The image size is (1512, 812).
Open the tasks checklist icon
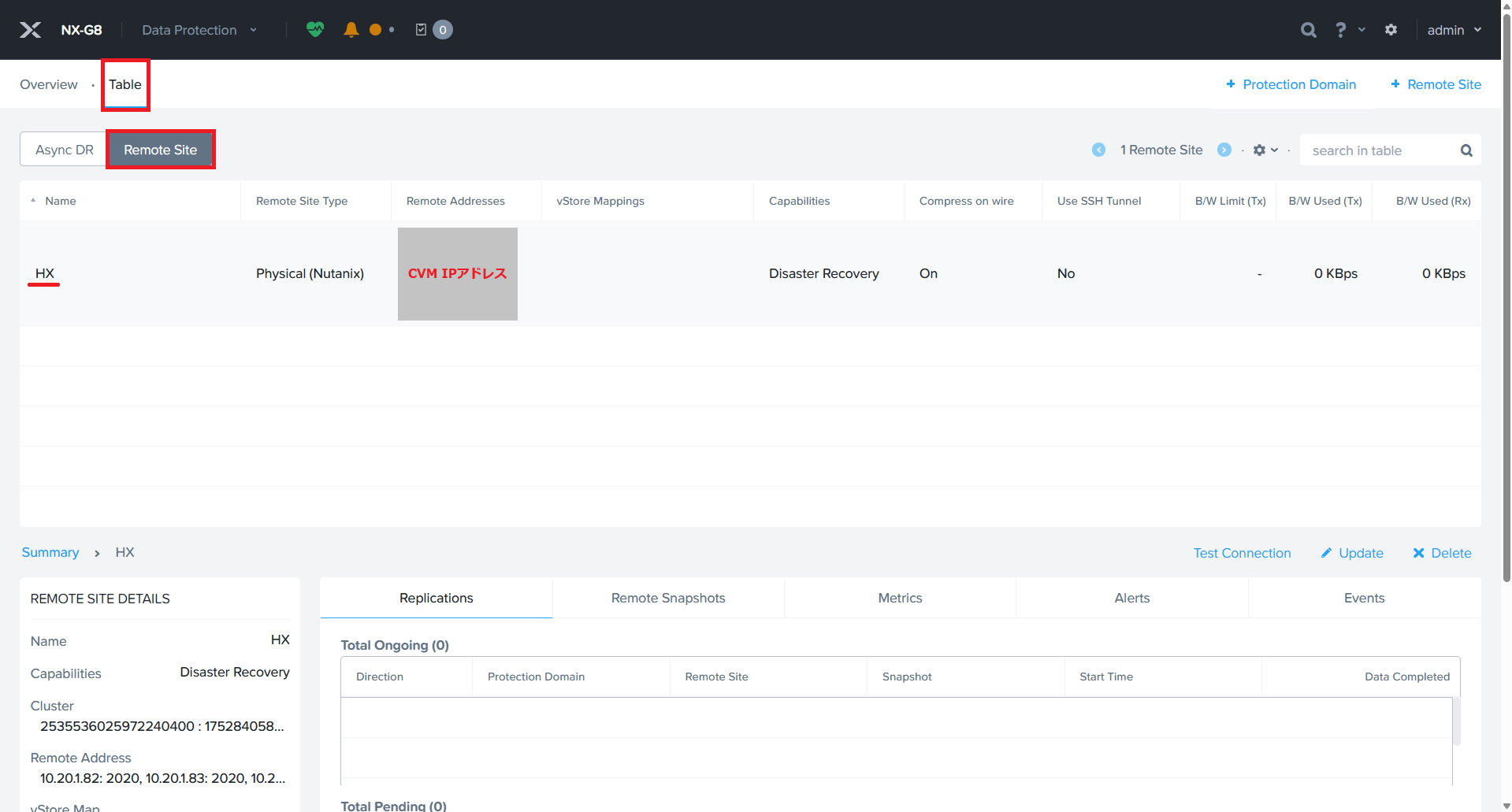point(422,30)
